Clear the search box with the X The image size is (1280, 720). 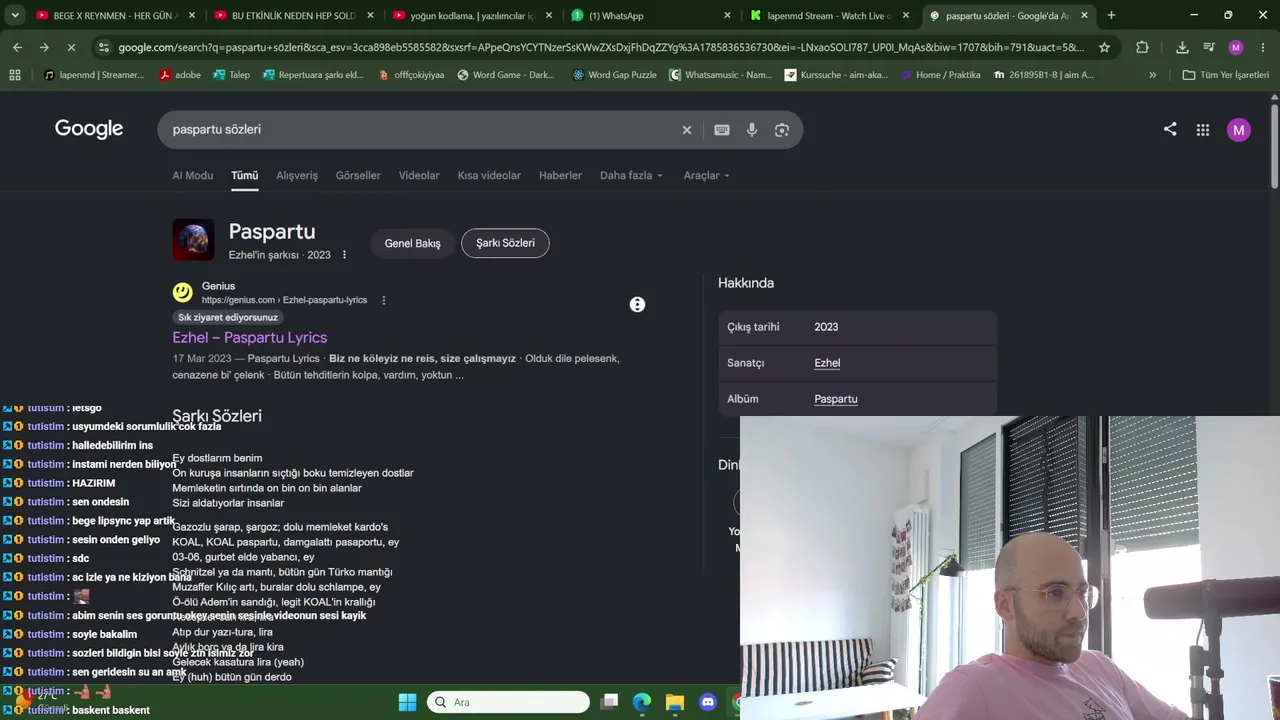coord(687,130)
